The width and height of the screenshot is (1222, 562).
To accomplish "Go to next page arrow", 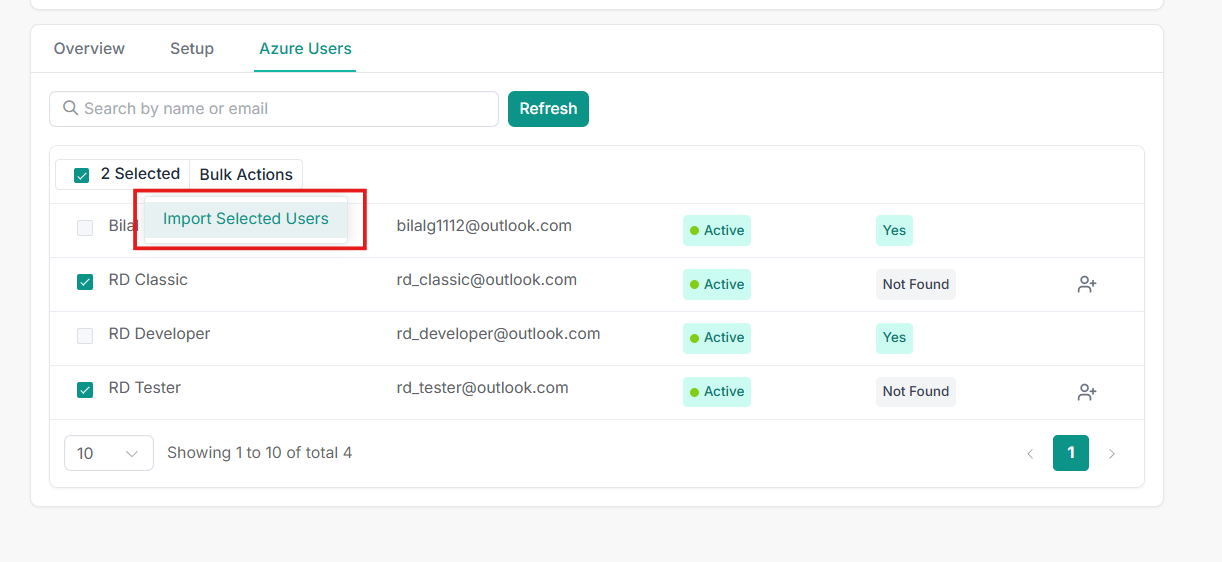I will point(1111,453).
